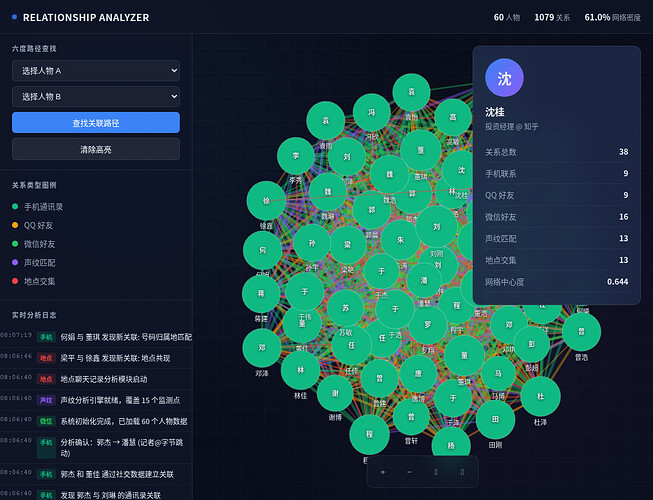The width and height of the screenshot is (653, 500).
Task: Click the 微信好友 row showing 16
Action: pyautogui.click(x=556, y=217)
